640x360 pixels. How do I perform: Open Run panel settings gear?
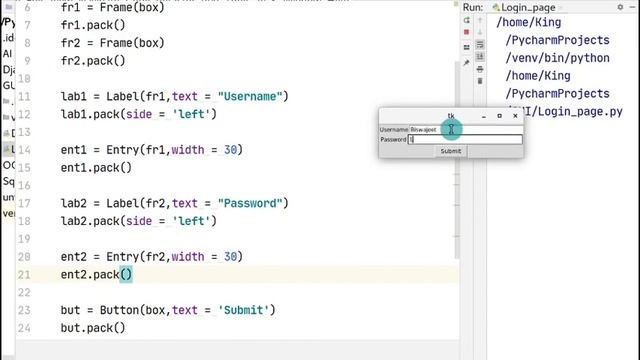(620, 7)
